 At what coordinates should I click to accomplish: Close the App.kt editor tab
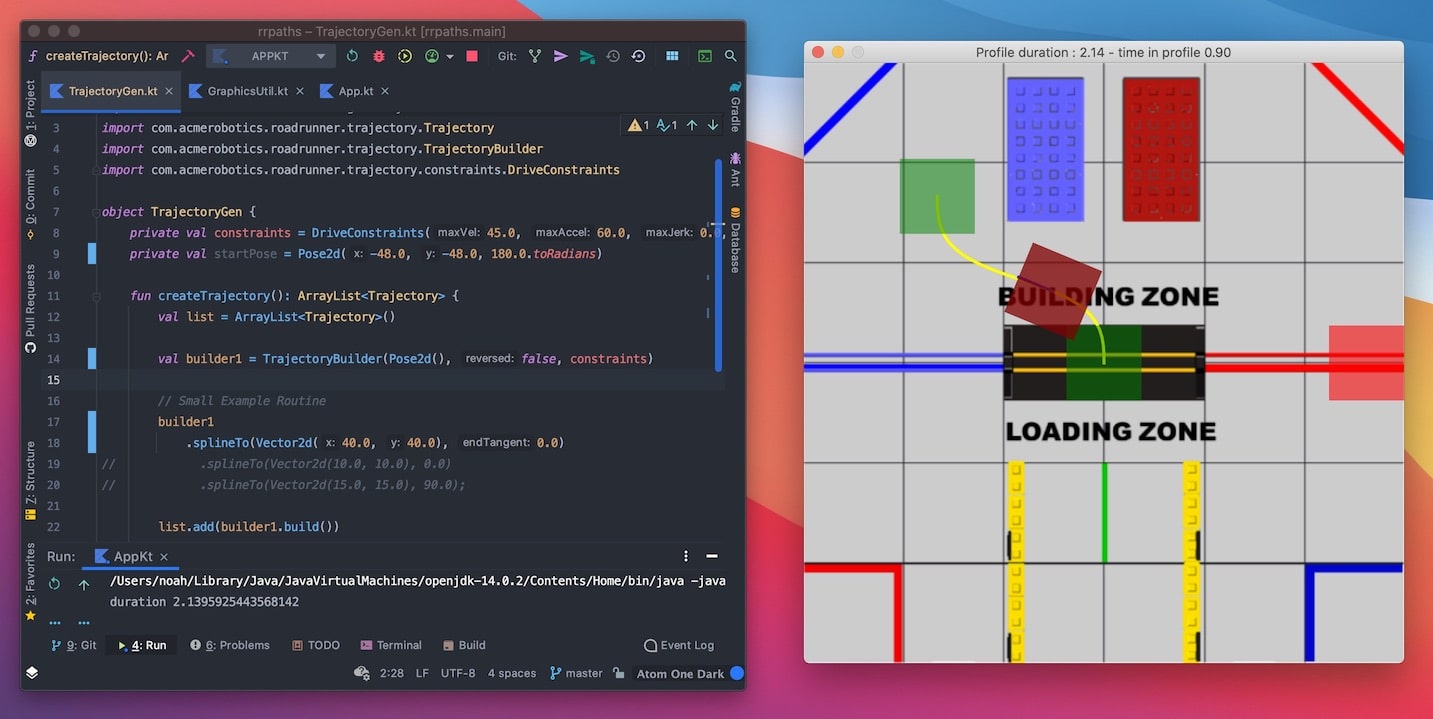point(385,91)
